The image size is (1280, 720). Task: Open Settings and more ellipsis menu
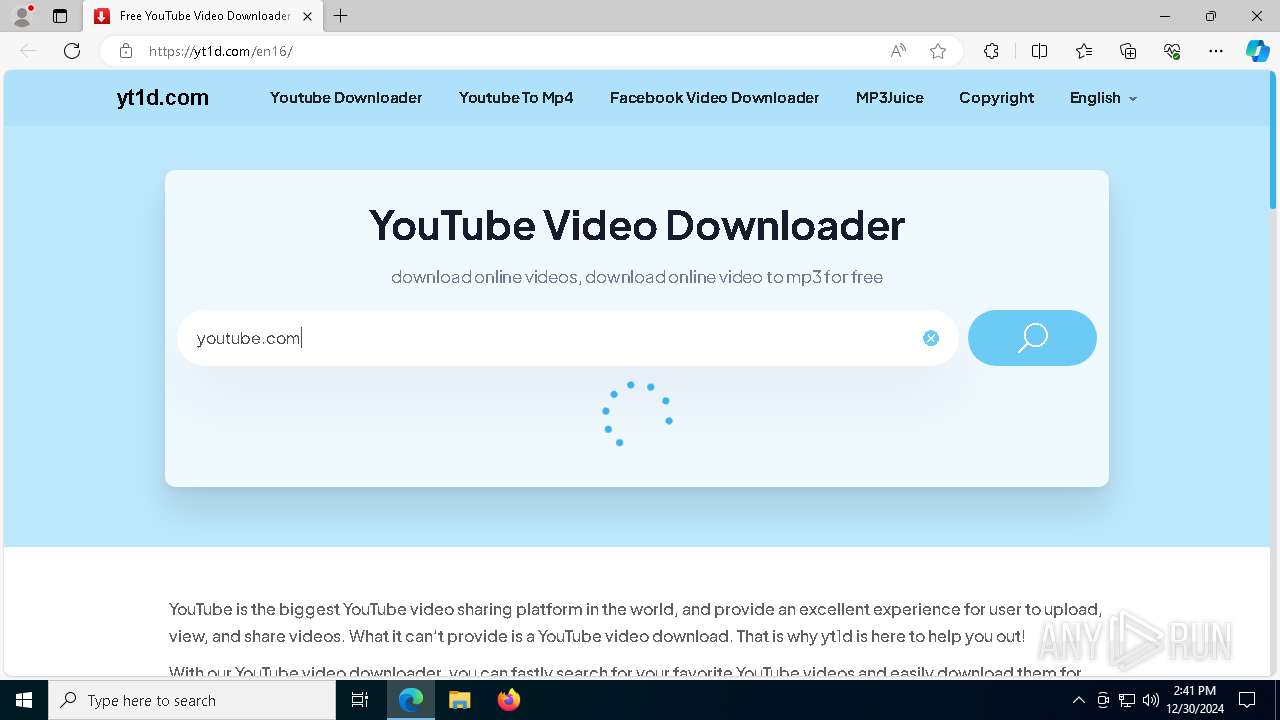tap(1216, 51)
